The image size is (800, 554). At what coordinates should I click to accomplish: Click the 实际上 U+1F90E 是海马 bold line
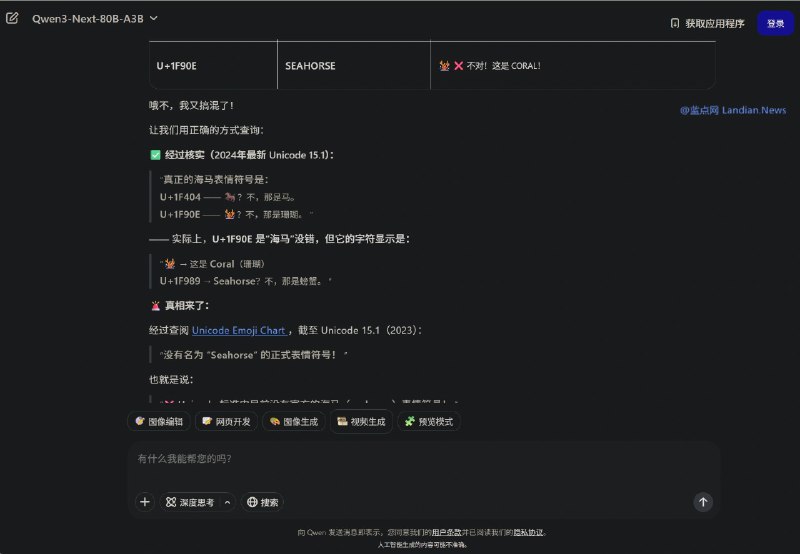[279, 239]
